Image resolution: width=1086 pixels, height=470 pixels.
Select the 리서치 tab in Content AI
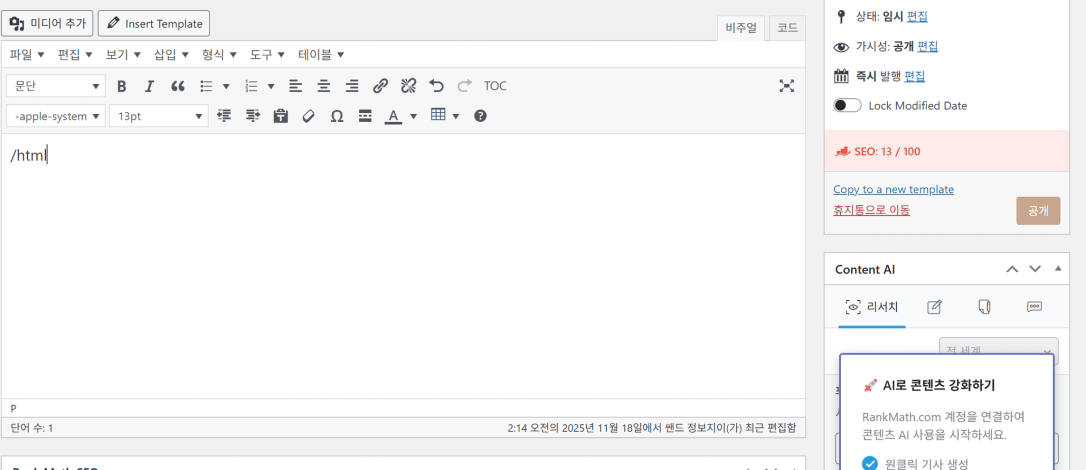pyautogui.click(x=871, y=307)
